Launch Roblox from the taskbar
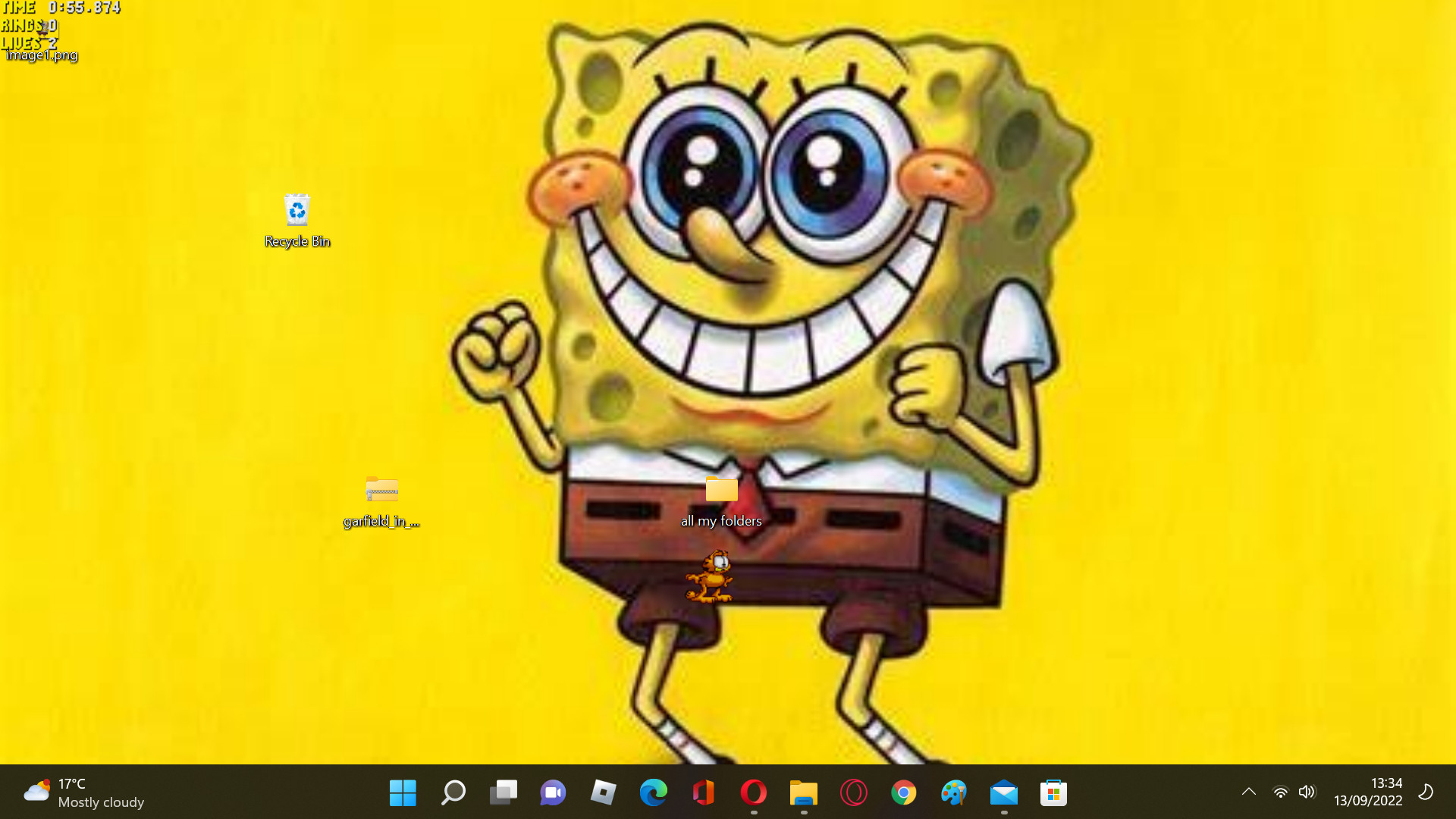Screen dimensions: 1456x819 pyautogui.click(x=603, y=793)
